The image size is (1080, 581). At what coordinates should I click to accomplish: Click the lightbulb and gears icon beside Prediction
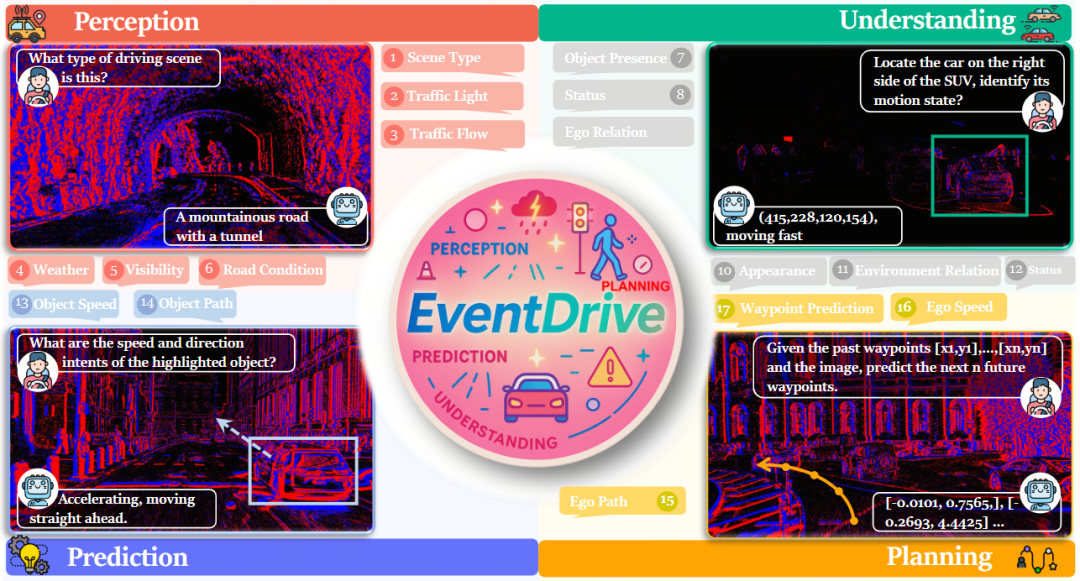click(x=28, y=556)
